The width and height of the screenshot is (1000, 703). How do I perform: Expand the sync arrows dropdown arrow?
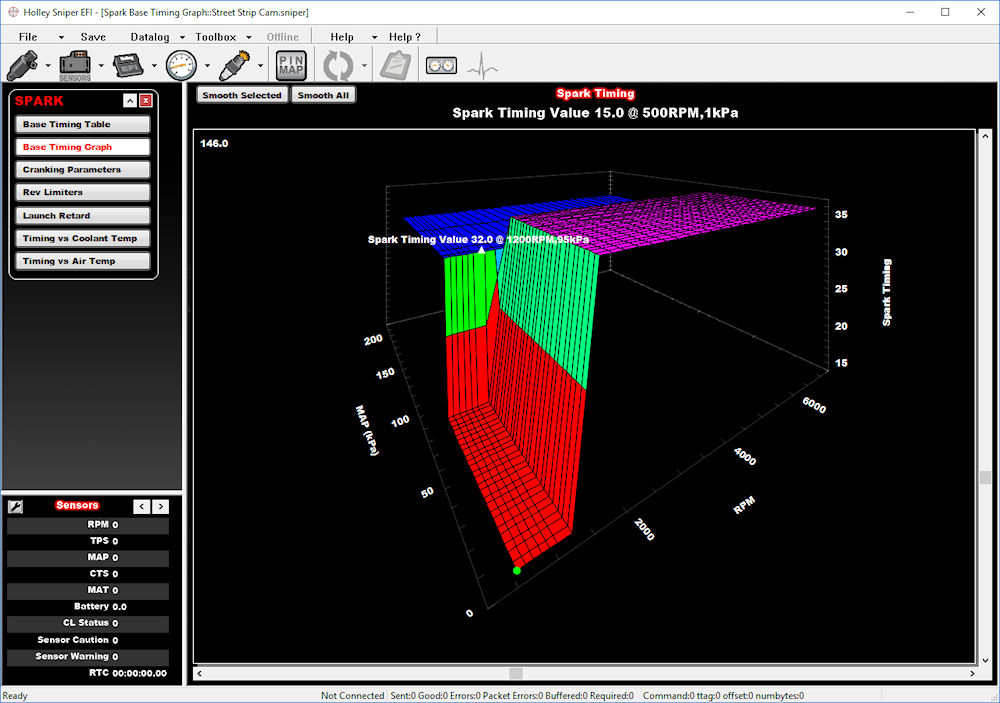coord(364,66)
